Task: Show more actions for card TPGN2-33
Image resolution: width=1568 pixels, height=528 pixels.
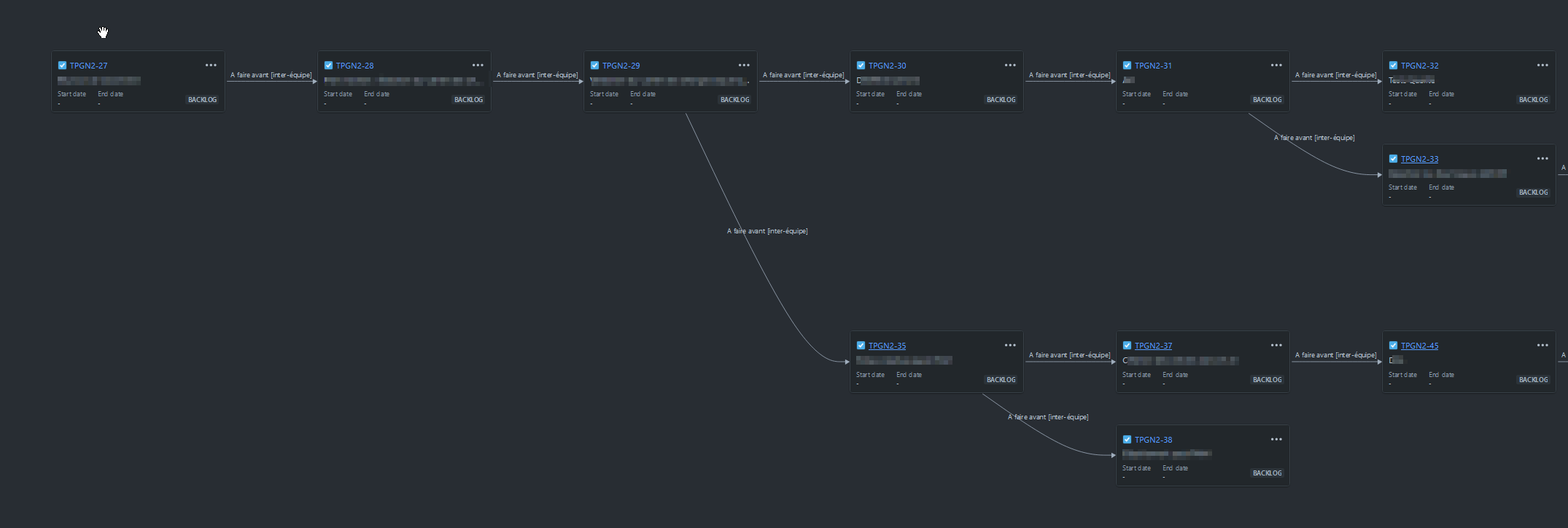Action: click(x=1542, y=158)
